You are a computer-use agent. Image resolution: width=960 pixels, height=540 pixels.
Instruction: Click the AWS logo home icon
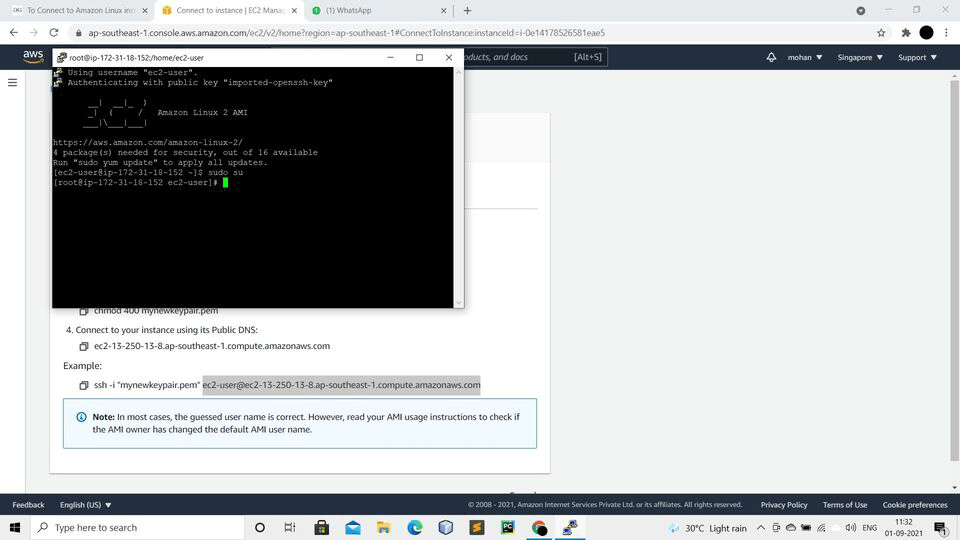(33, 56)
